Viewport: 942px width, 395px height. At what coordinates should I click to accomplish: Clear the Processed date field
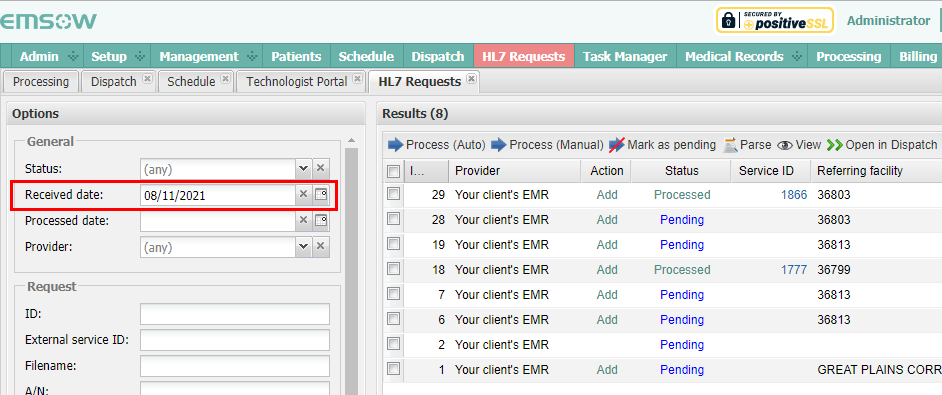click(x=303, y=221)
